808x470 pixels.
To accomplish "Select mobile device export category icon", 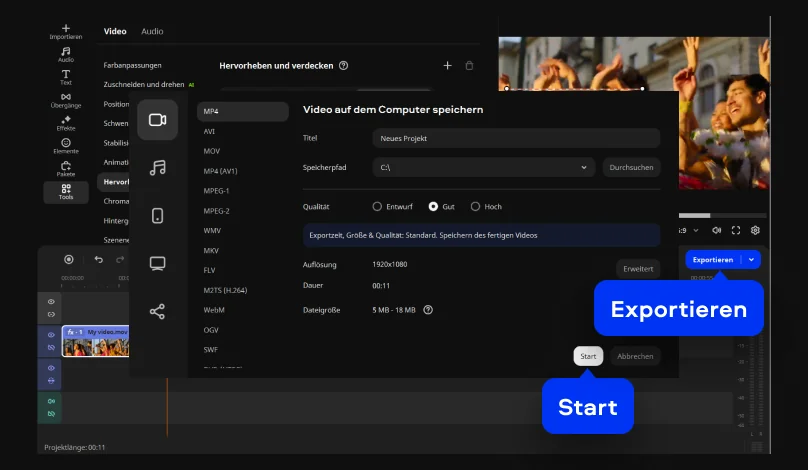I will [x=157, y=215].
